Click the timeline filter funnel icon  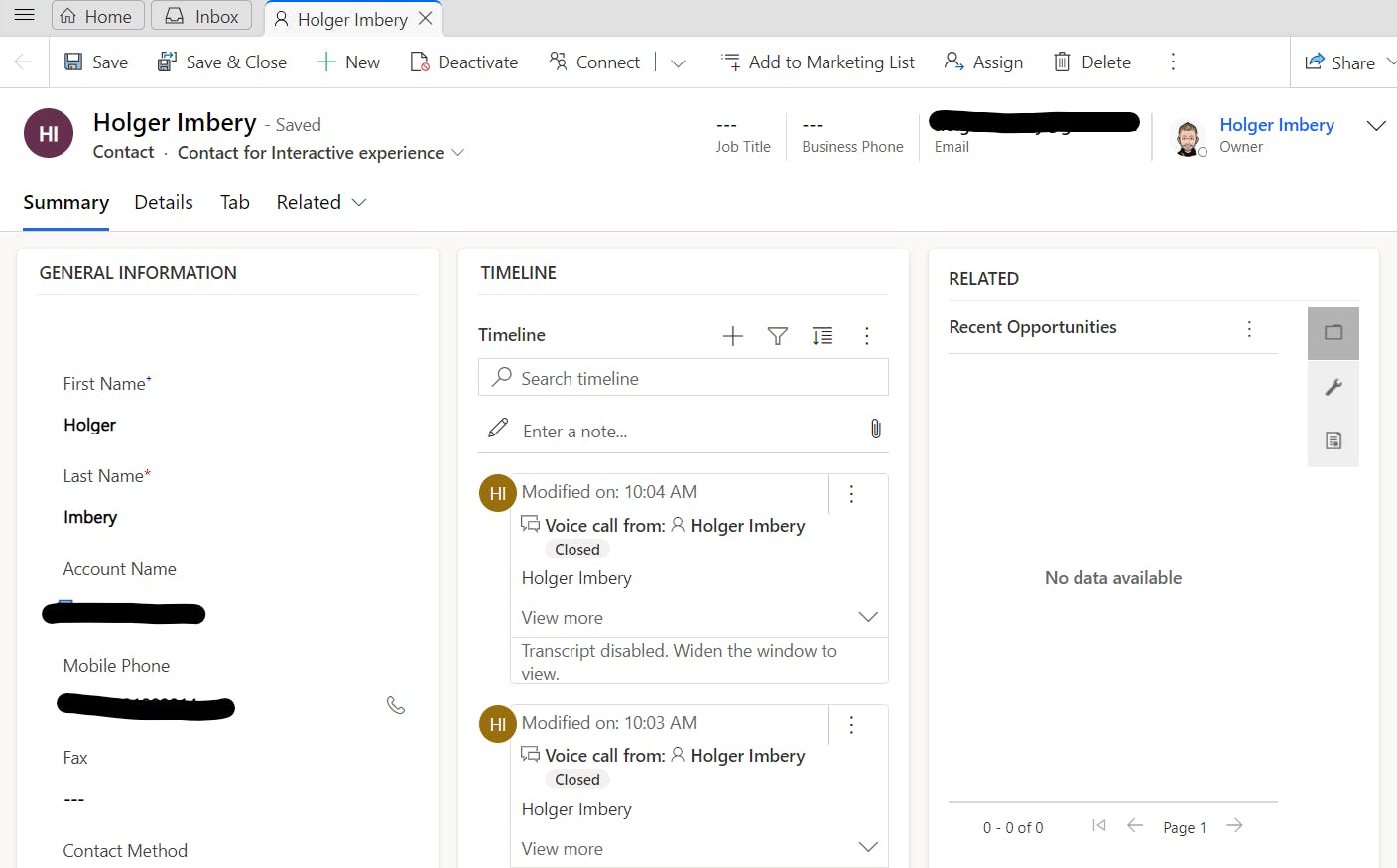pyautogui.click(x=778, y=336)
